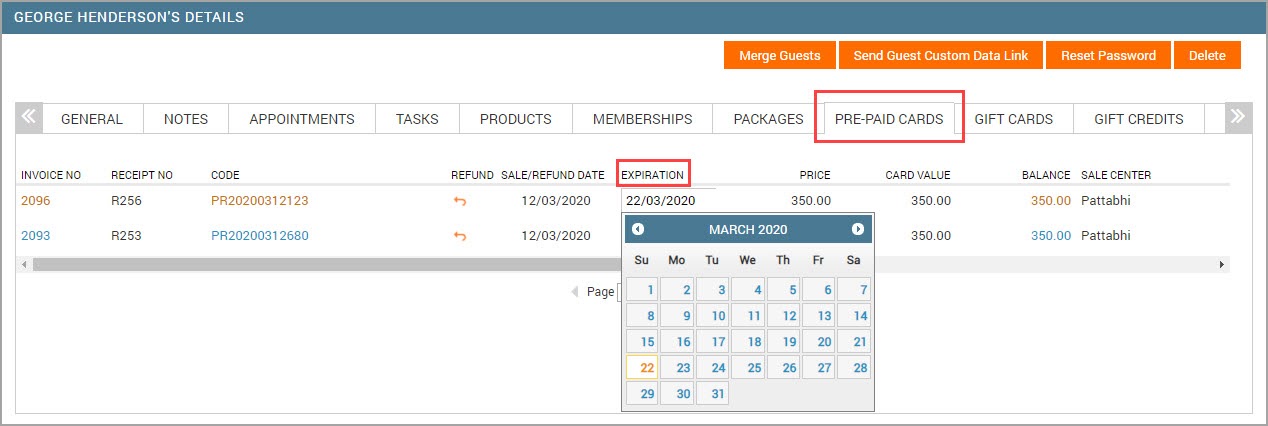The height and width of the screenshot is (426, 1268).
Task: Pick March 15 in the calendar
Action: point(641,342)
